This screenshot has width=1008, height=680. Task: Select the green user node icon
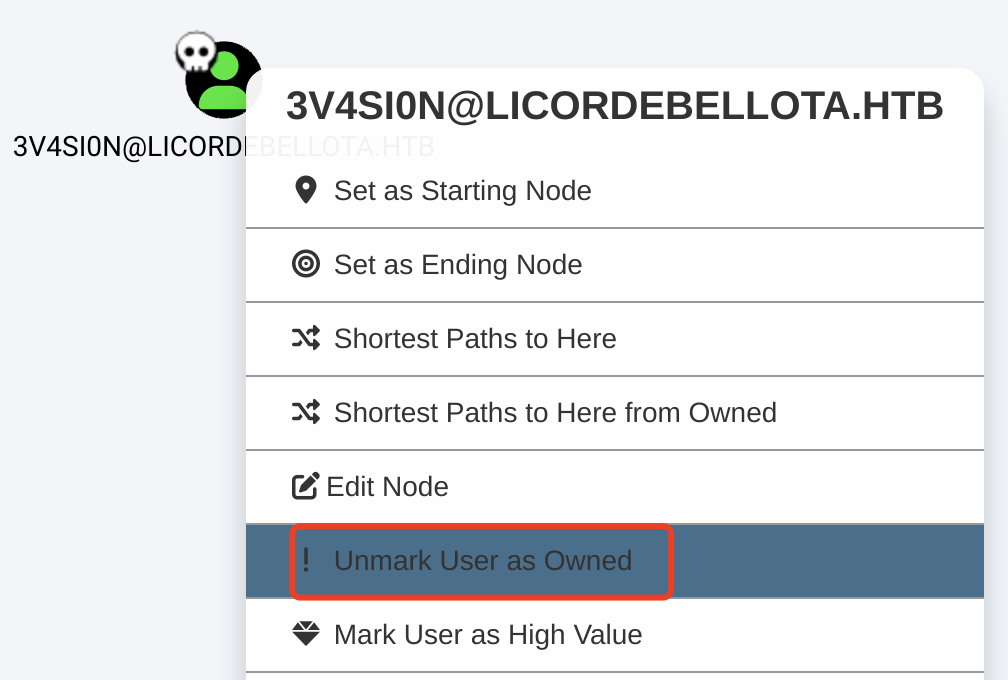click(x=223, y=80)
